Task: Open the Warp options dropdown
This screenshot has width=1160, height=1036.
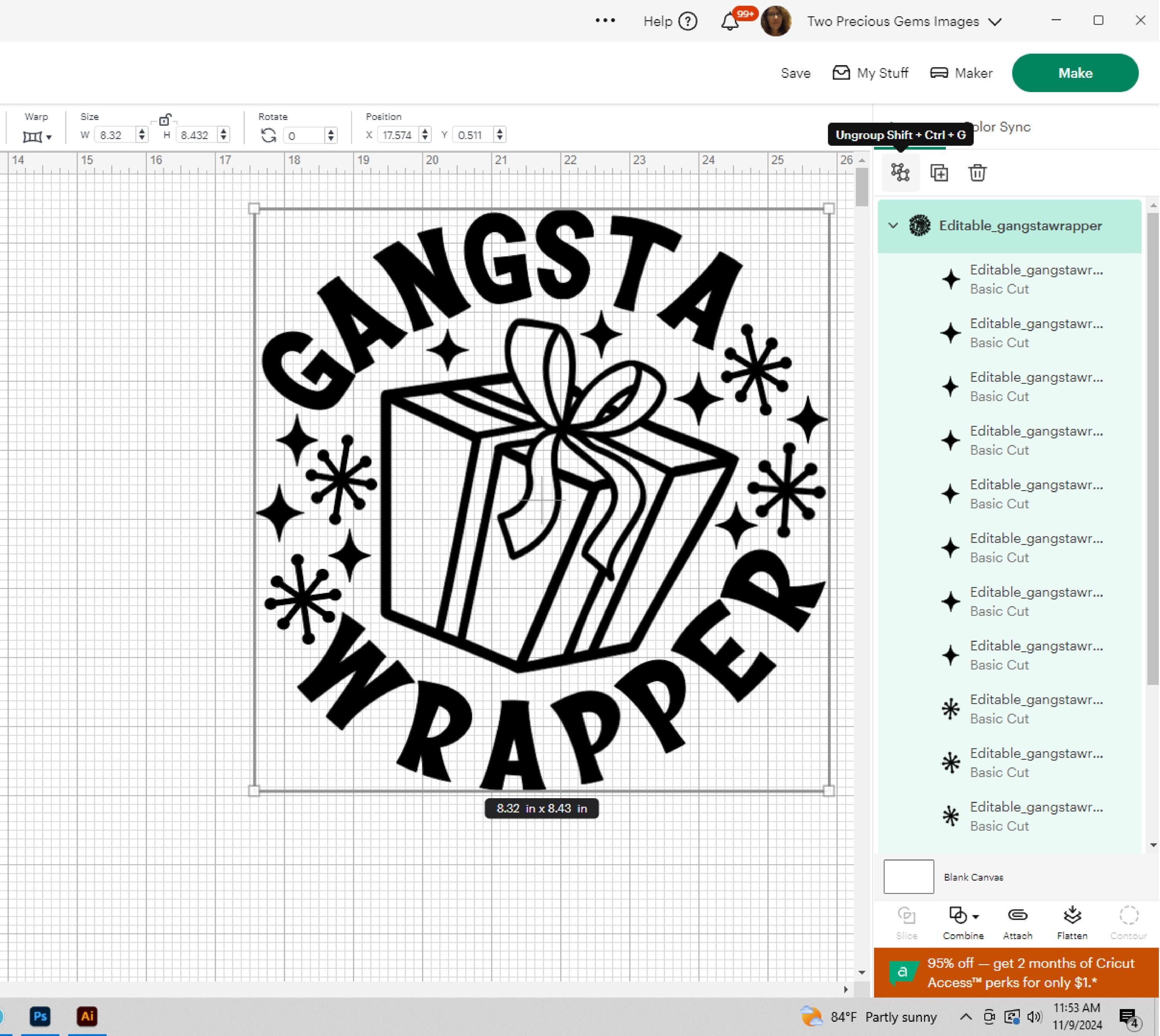Action: click(37, 137)
